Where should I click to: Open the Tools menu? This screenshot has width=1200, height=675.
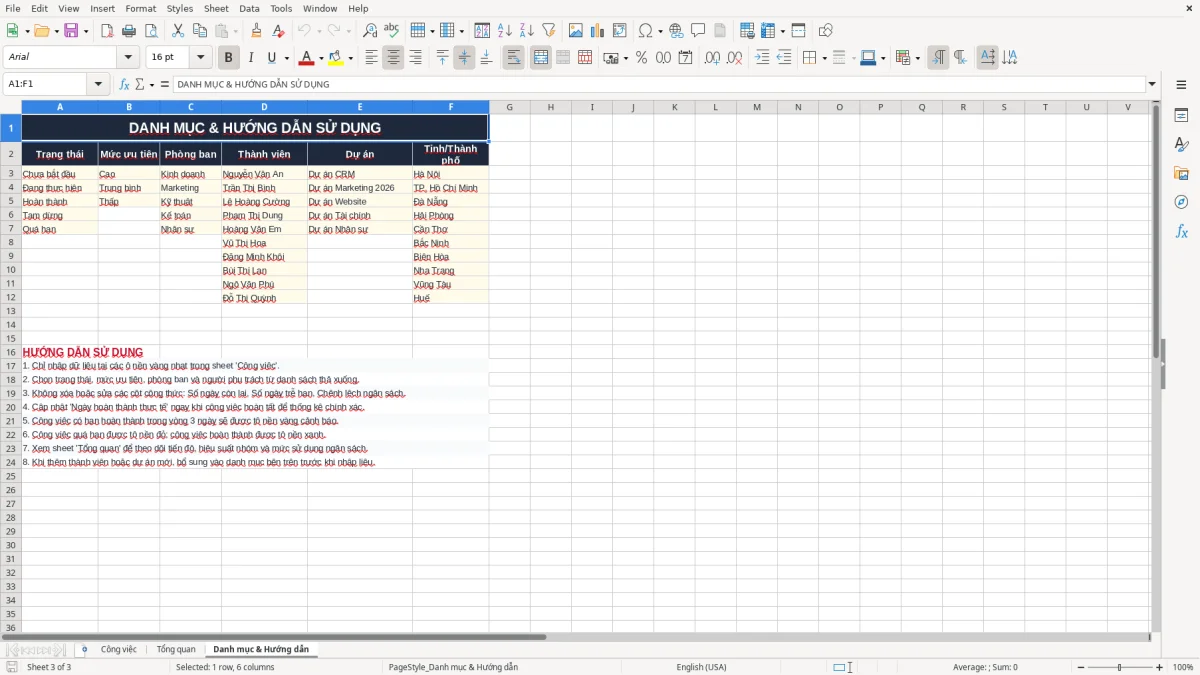281,8
